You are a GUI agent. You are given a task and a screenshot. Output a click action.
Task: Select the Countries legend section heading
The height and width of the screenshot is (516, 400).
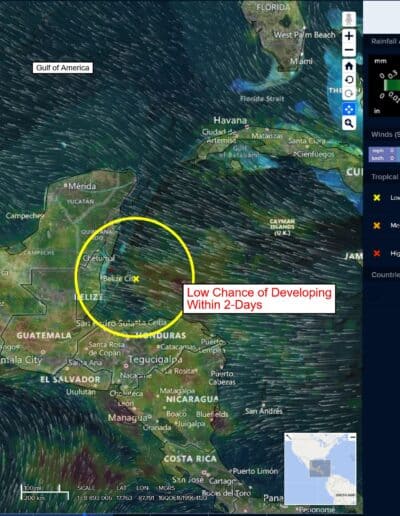(385, 275)
